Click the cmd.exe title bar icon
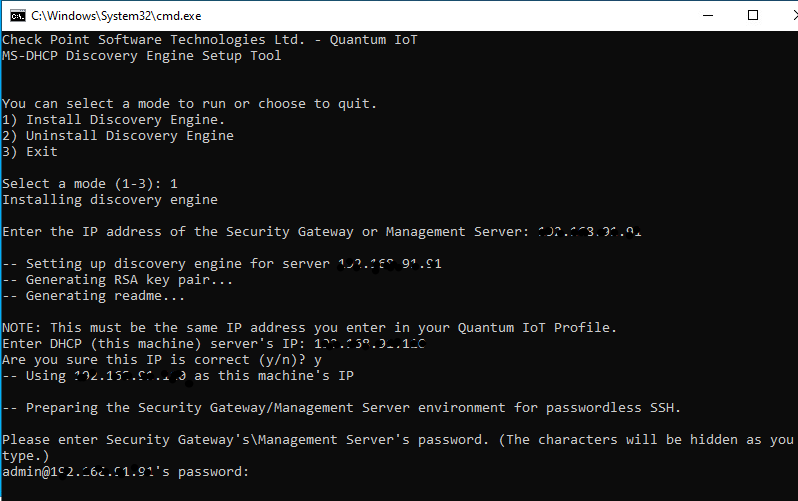Image resolution: width=798 pixels, height=501 pixels. (17, 16)
